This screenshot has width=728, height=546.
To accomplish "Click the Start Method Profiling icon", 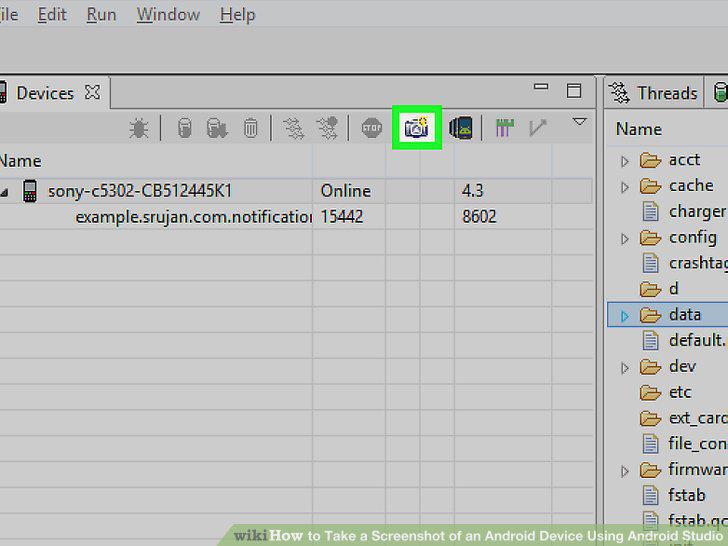I will (327, 129).
